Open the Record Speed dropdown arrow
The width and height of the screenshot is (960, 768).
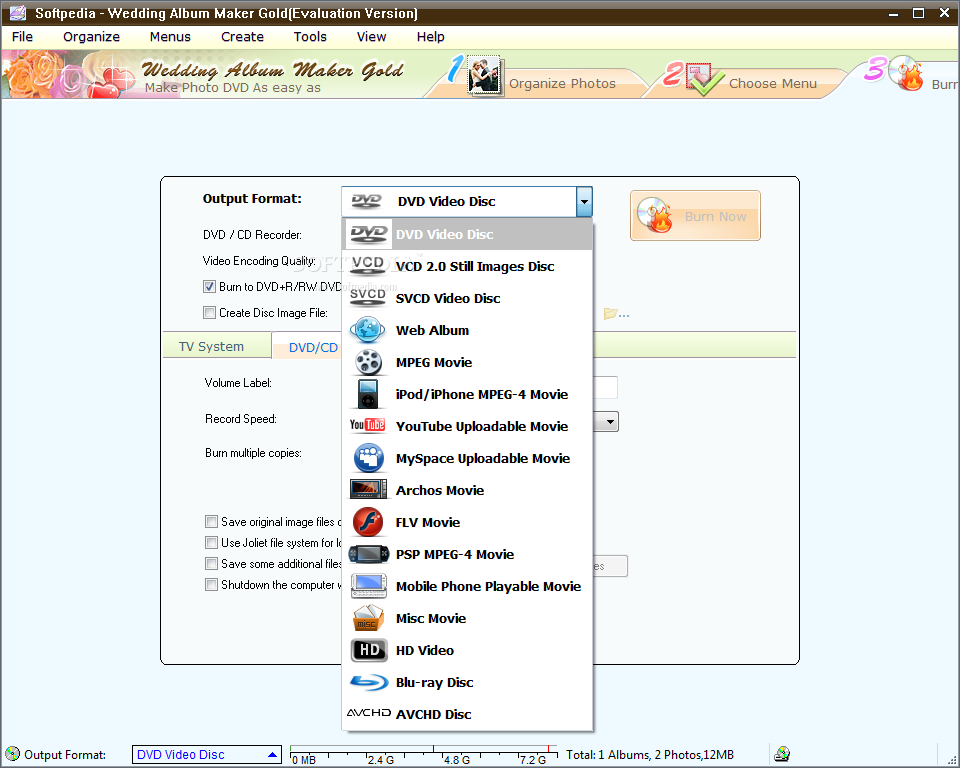(610, 422)
